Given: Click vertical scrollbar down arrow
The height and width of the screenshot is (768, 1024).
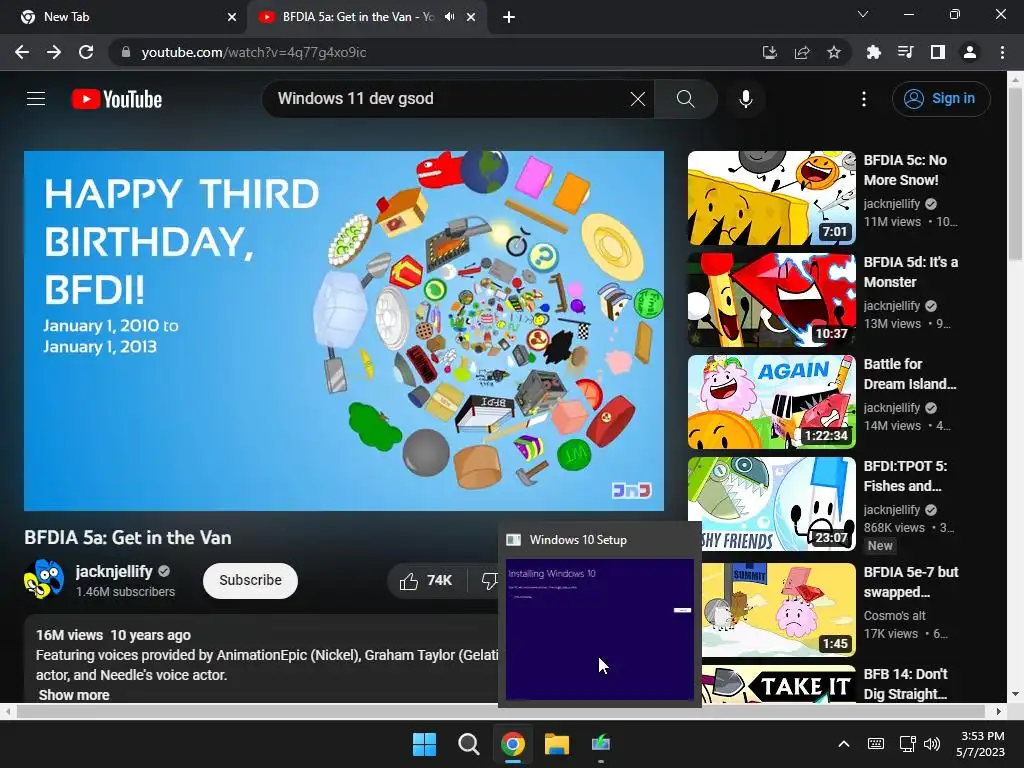Looking at the screenshot, I should click(x=1016, y=694).
